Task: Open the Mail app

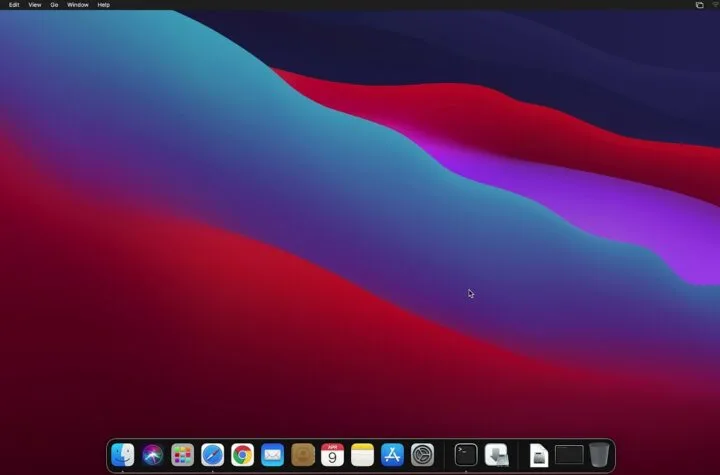Action: tap(272, 455)
